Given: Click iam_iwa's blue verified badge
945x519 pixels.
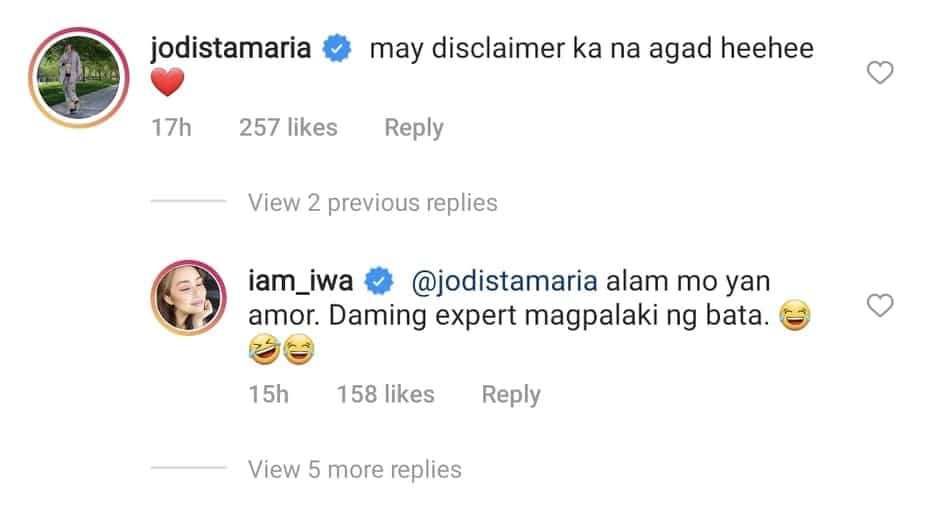Looking at the screenshot, I should [x=379, y=281].
